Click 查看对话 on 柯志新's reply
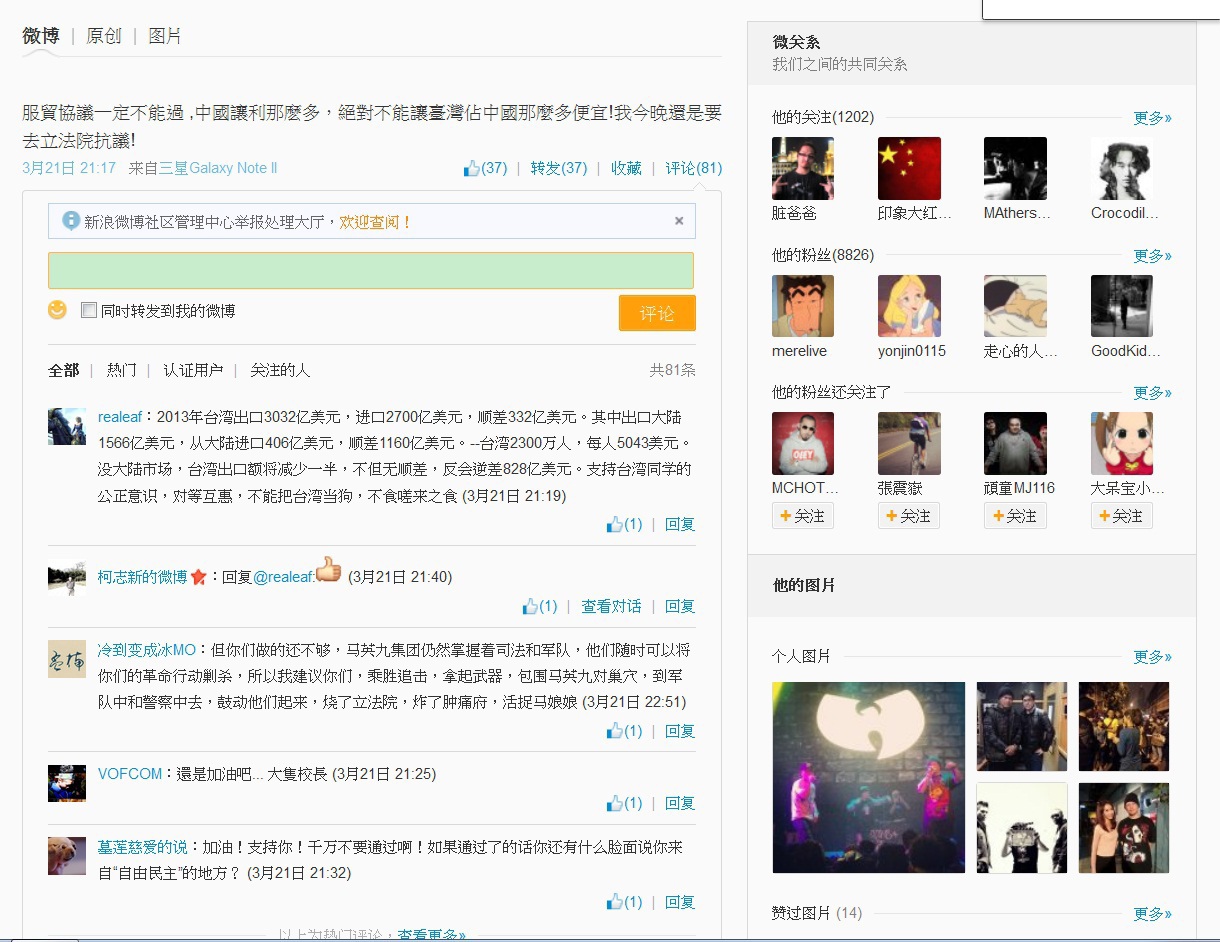Viewport: 1220px width, 942px height. pos(611,606)
